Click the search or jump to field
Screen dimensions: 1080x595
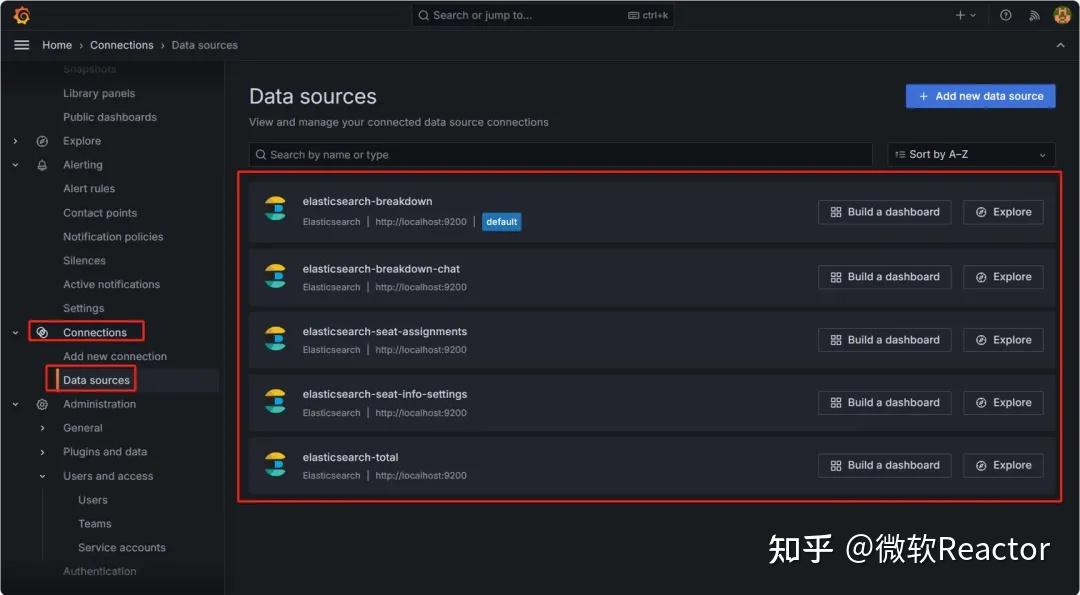coord(543,14)
